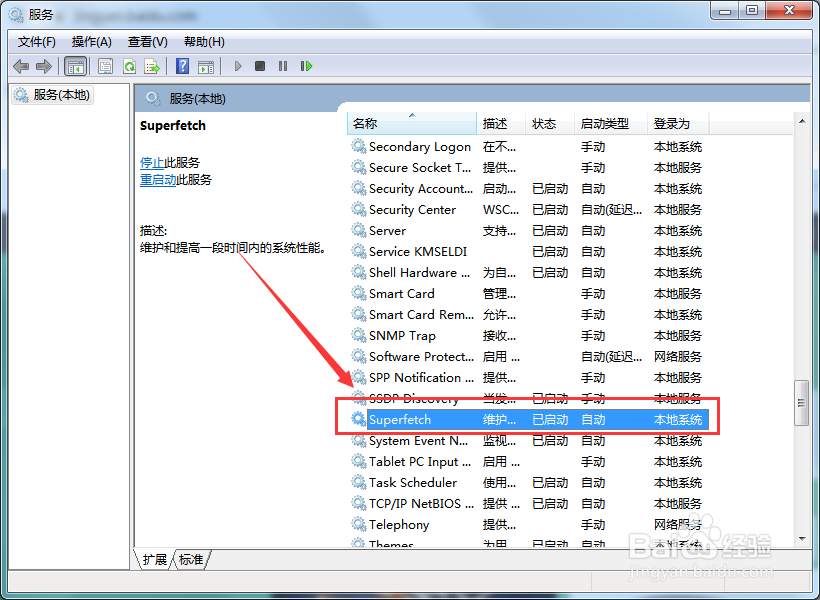This screenshot has height=600, width=820.
Task: Click the Forward navigation arrow
Action: pos(44,66)
